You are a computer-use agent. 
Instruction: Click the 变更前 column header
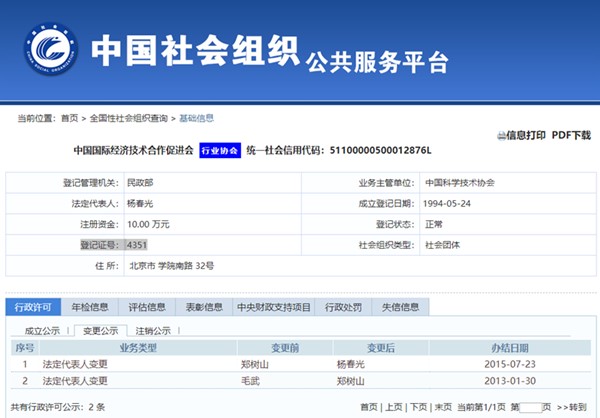(285, 348)
